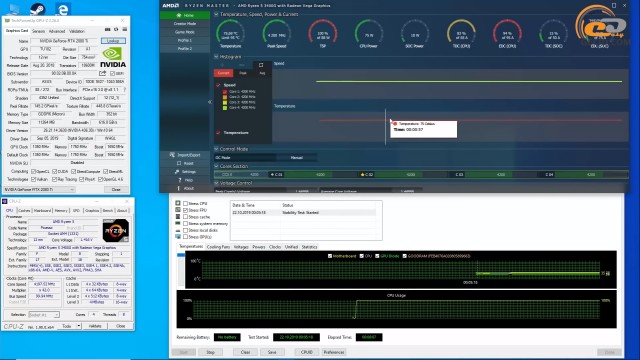Screen dimensions: 640x360
Task: Open Microsoft Edge desktop shortcut
Action: pos(63,9)
